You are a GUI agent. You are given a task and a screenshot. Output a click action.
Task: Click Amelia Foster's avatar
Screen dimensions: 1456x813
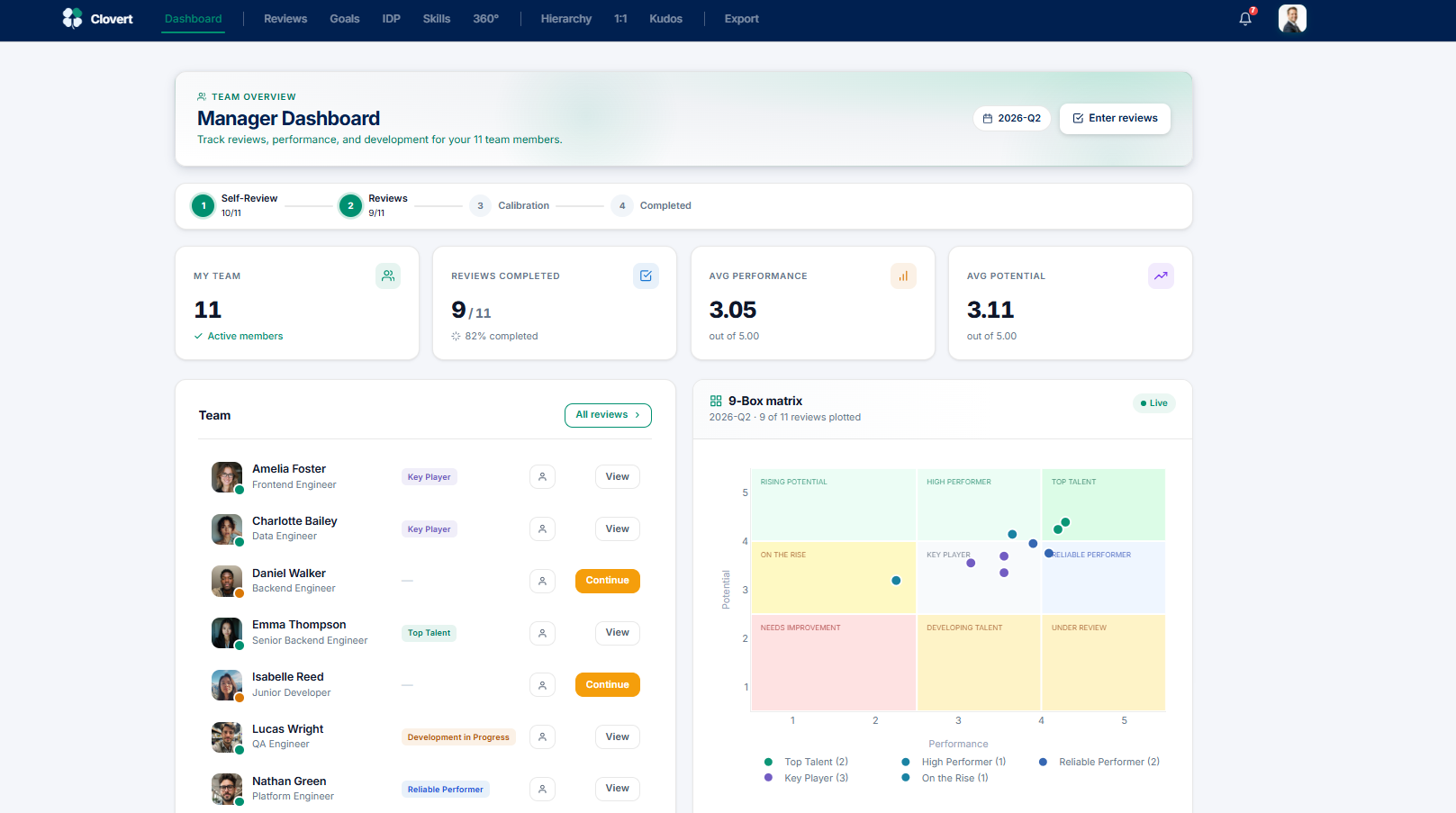click(x=227, y=477)
